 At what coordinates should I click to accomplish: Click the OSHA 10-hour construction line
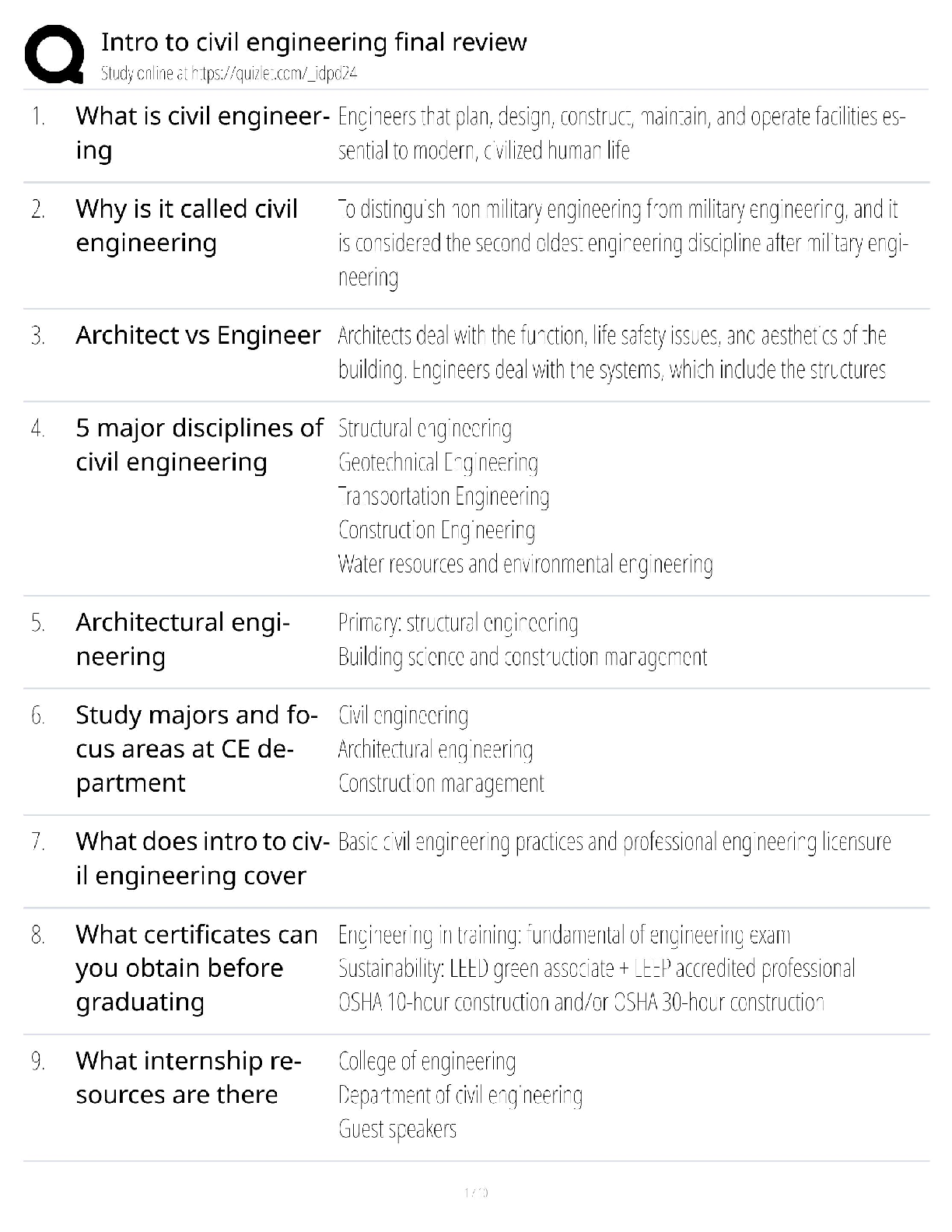click(x=580, y=1002)
